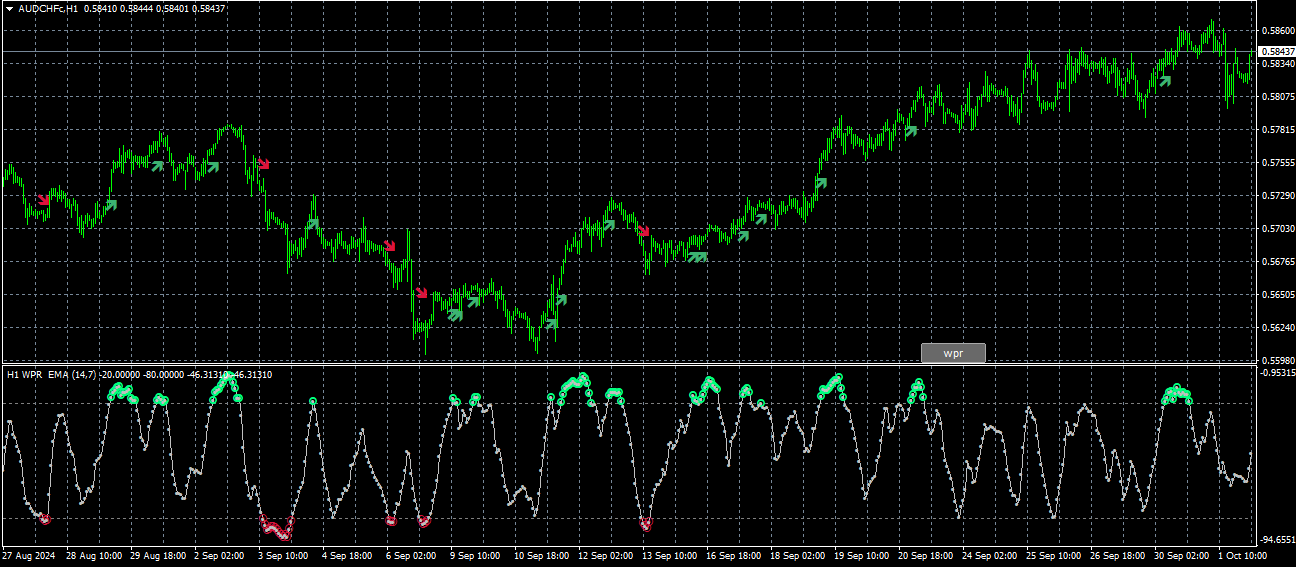Viewport: 1296px width, 567px height.
Task: Click the wpr button on the chart
Action: (x=953, y=353)
